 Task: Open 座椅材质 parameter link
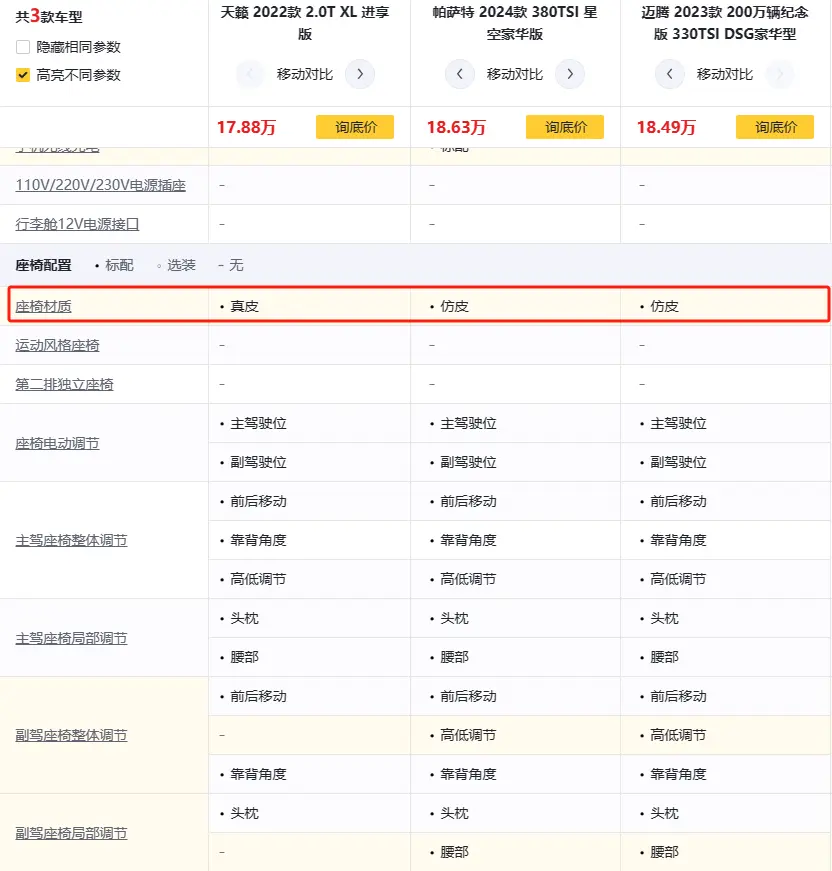click(43, 306)
